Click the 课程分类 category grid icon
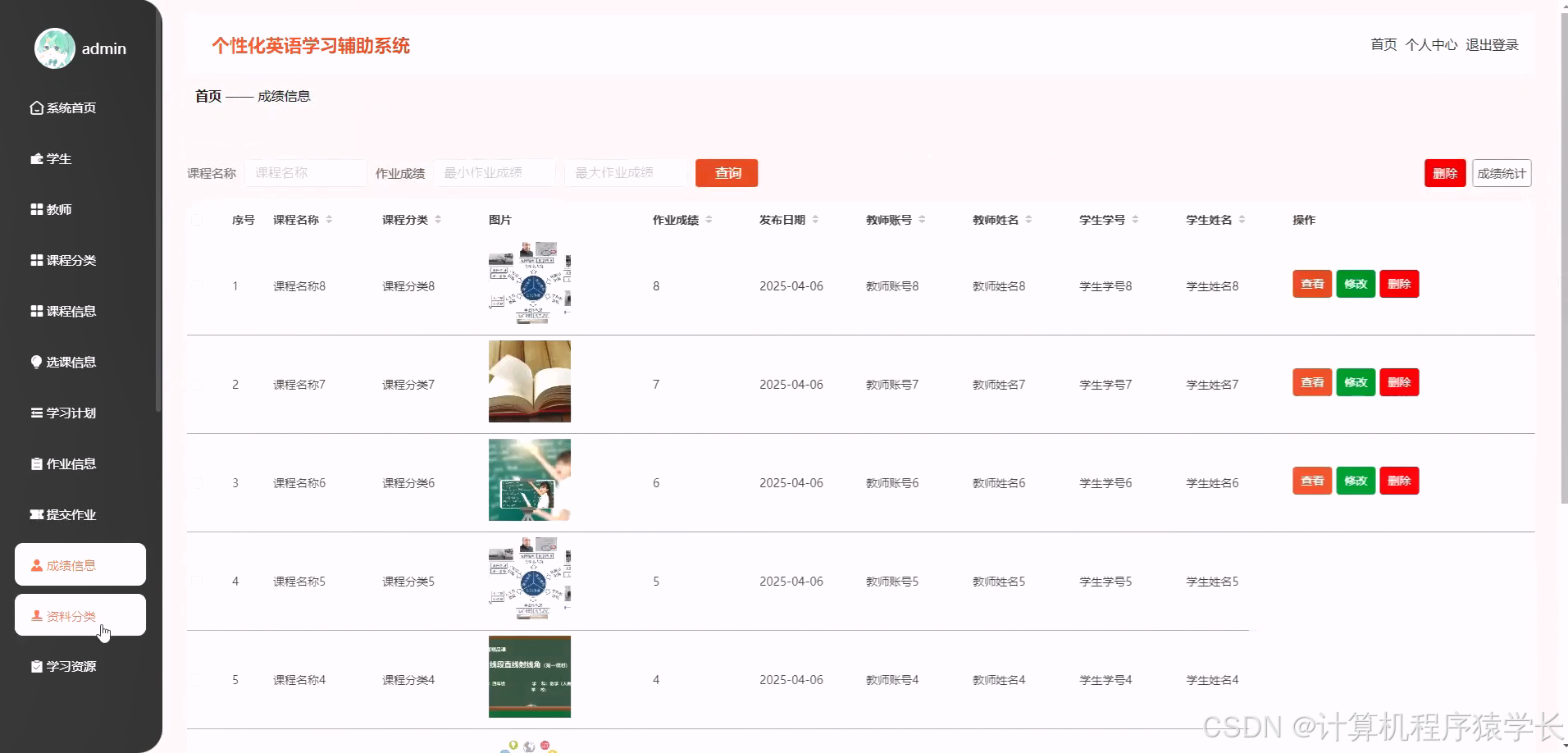Viewport: 1568px width, 753px height. click(36, 260)
